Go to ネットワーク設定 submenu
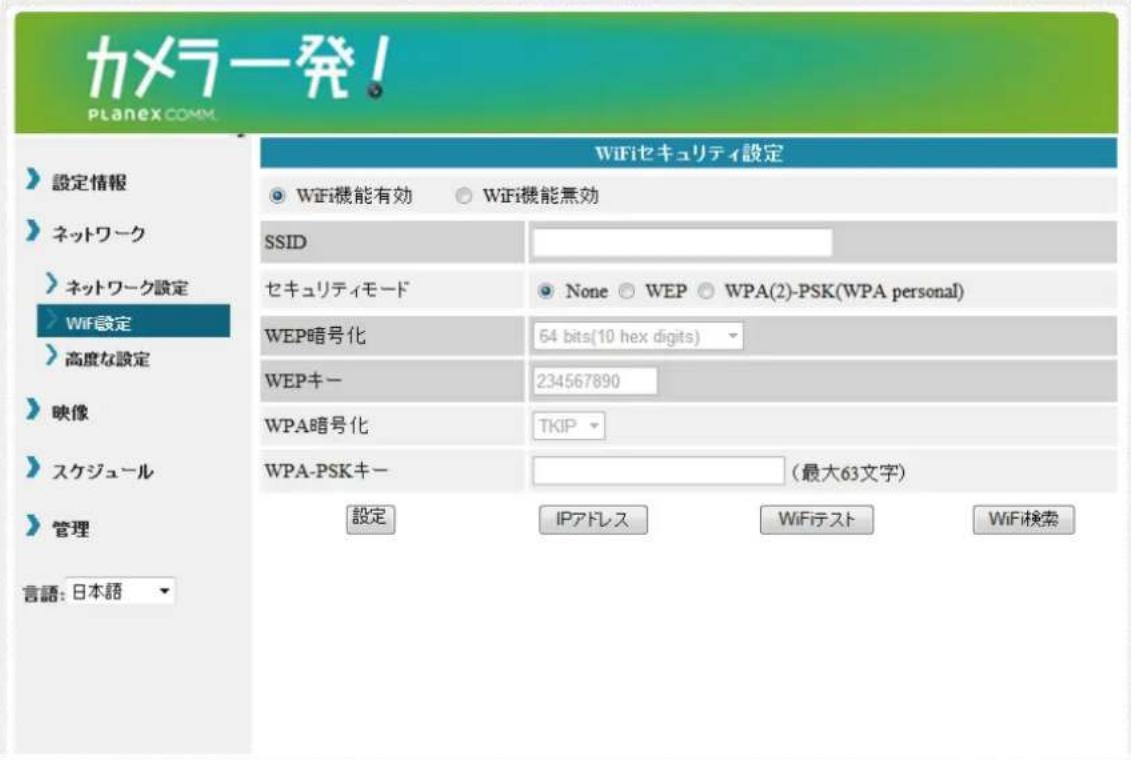1131x760 pixels. click(x=127, y=287)
